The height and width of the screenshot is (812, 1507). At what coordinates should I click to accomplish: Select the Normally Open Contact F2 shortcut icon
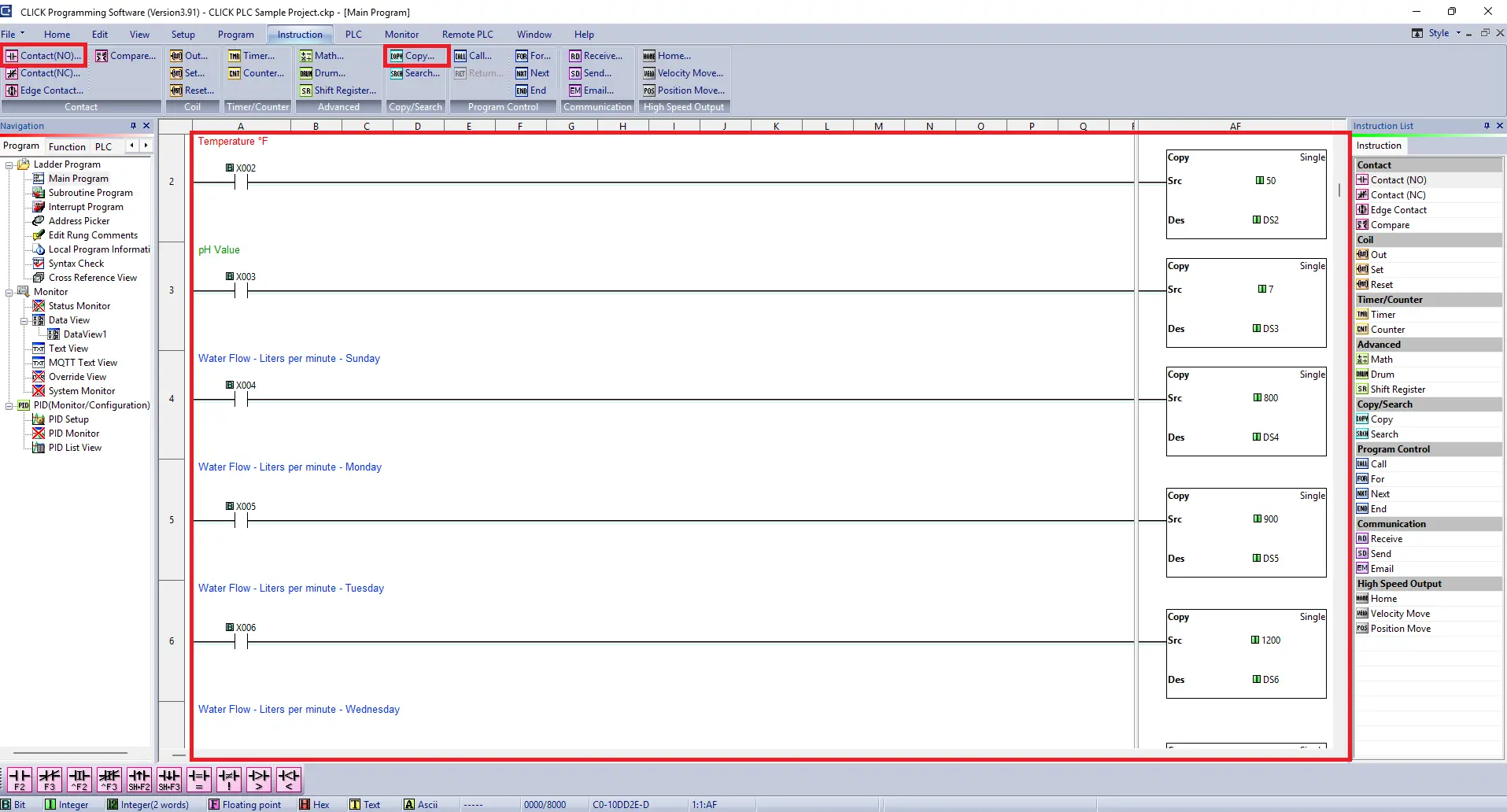pos(18,778)
